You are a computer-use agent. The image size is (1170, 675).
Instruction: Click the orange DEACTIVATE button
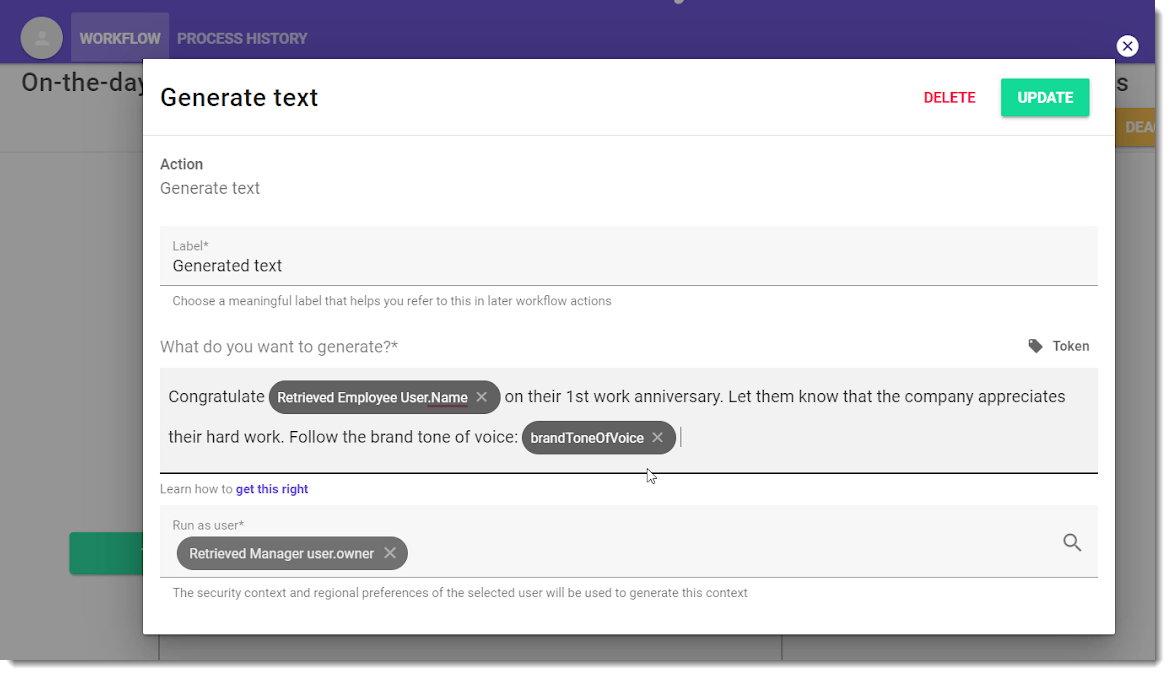click(1143, 127)
